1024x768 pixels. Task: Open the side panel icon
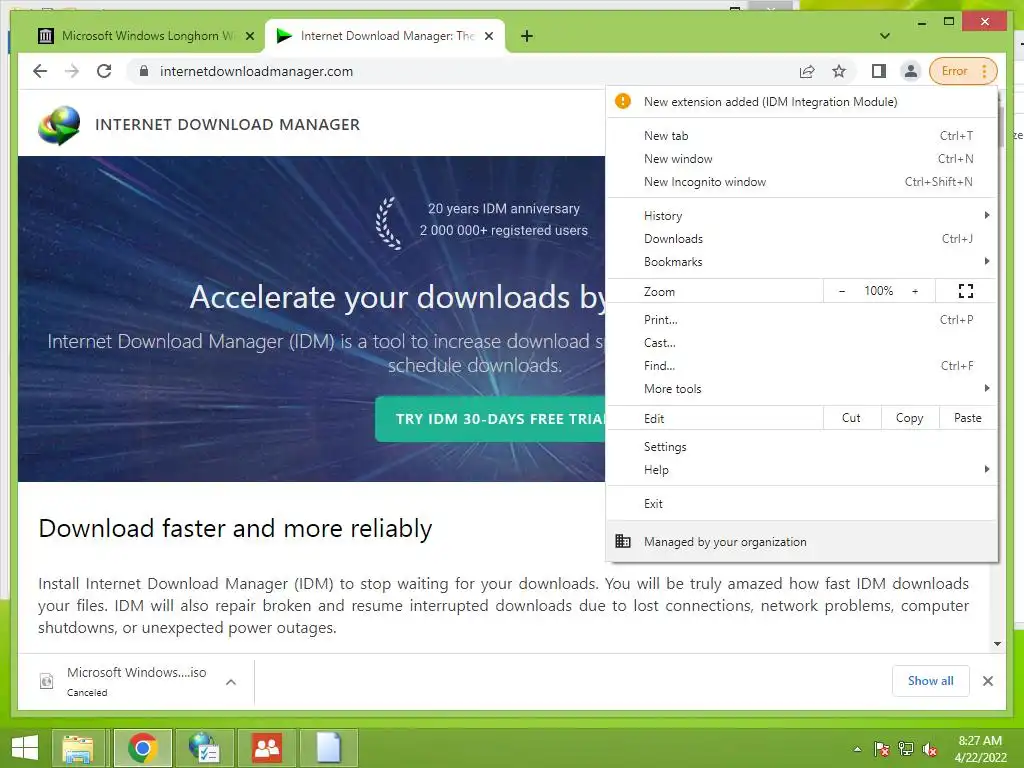tap(879, 71)
